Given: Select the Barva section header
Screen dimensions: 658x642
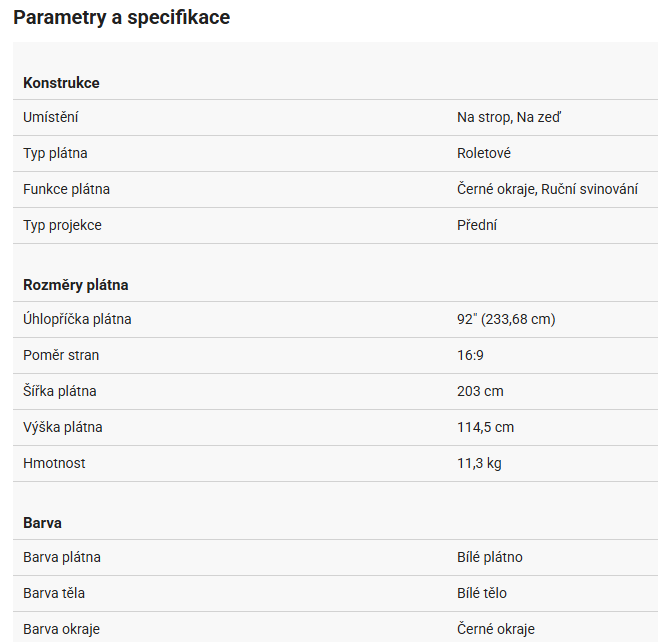Looking at the screenshot, I should point(43,523).
